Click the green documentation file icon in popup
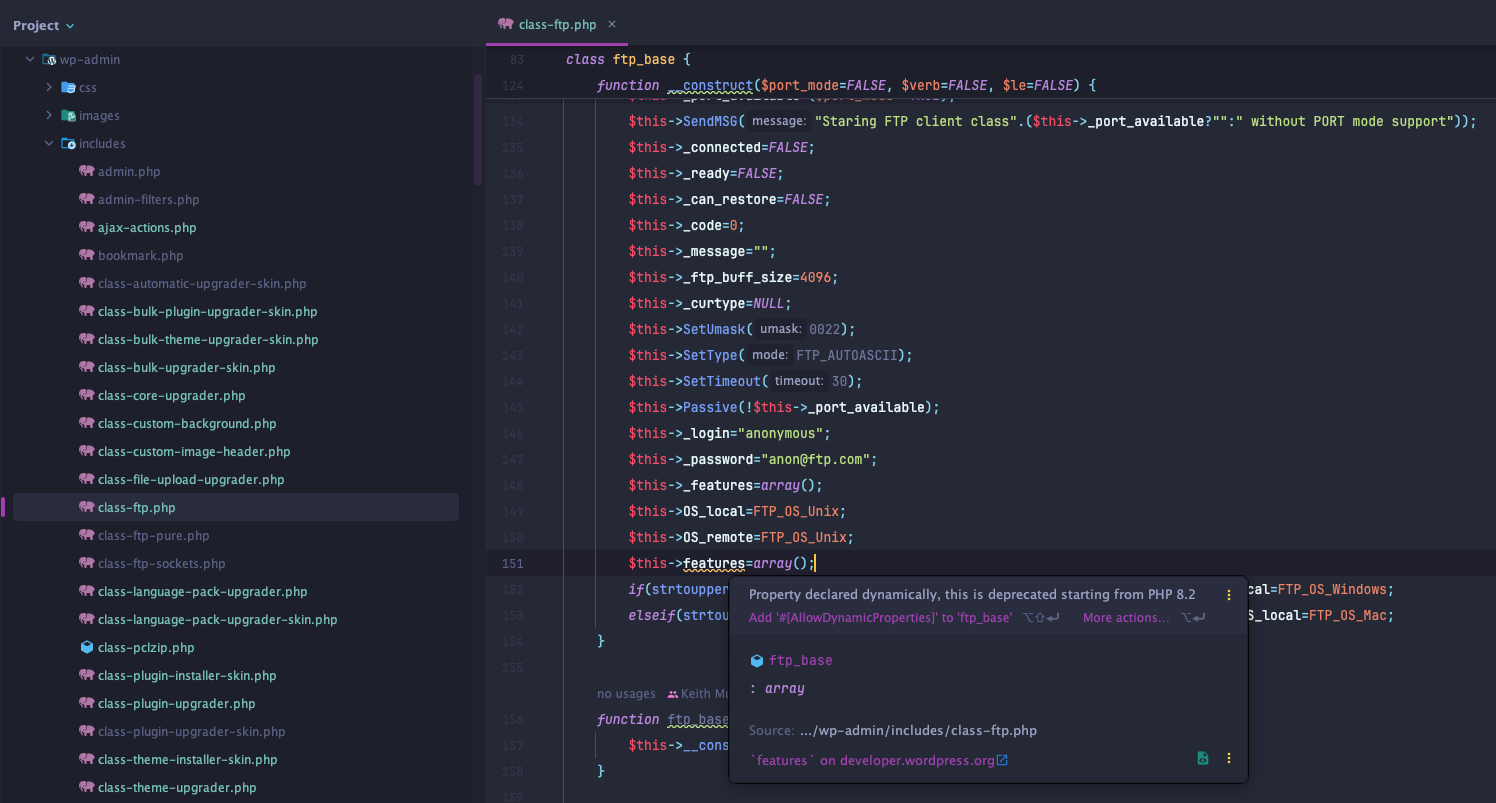Screen dimensions: 1496x803 click(x=1203, y=758)
